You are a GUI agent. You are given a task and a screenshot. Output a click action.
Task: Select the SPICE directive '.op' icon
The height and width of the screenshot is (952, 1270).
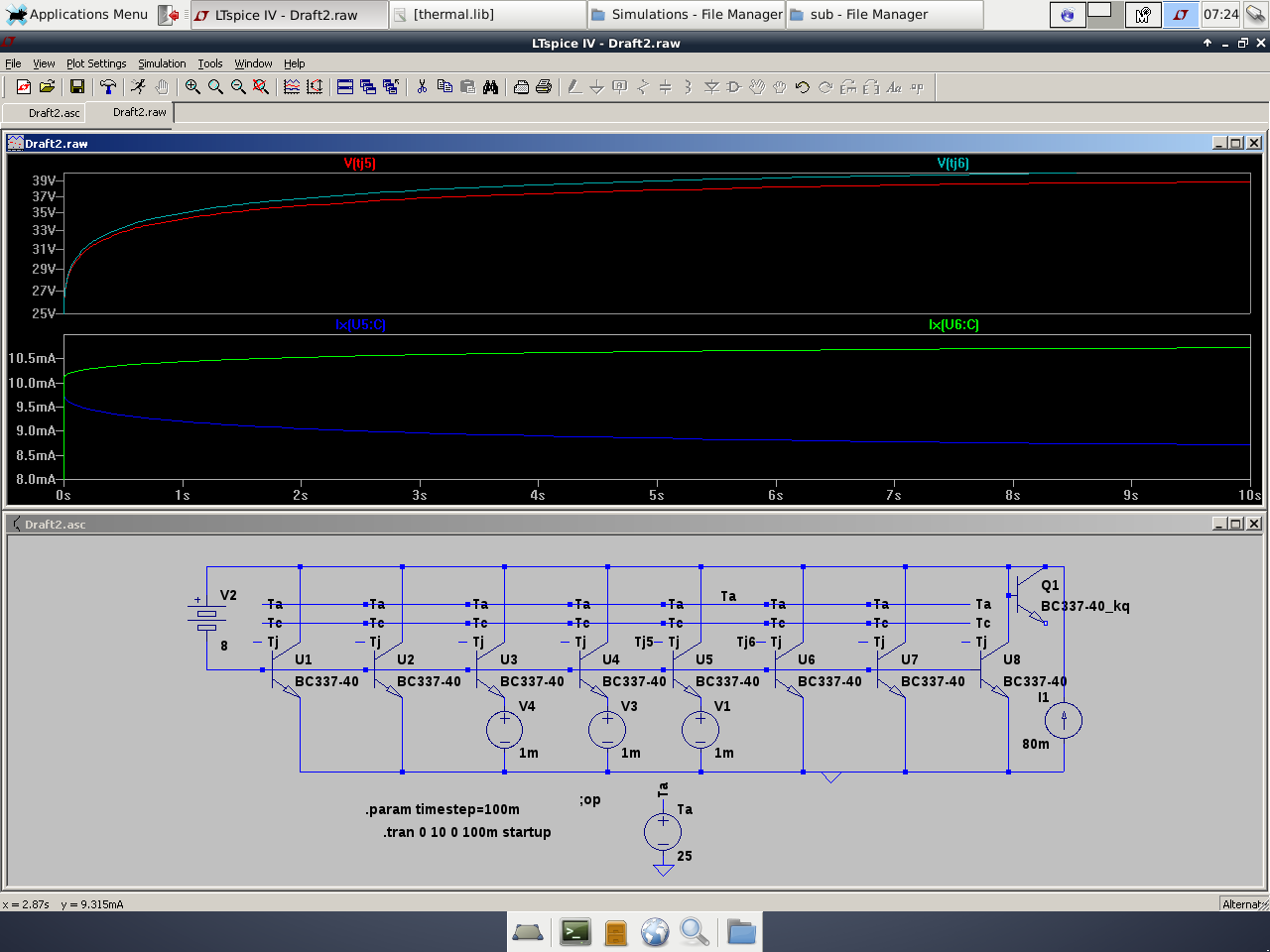917,87
